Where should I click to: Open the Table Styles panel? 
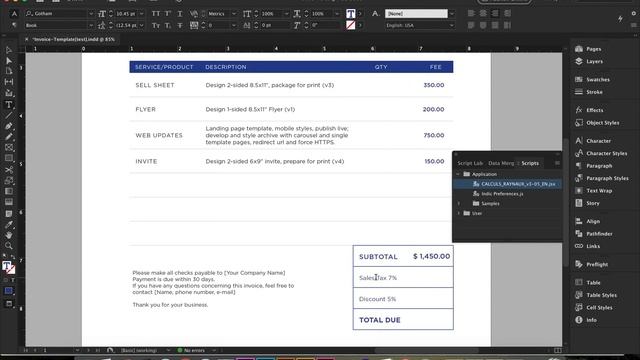(x=596, y=295)
